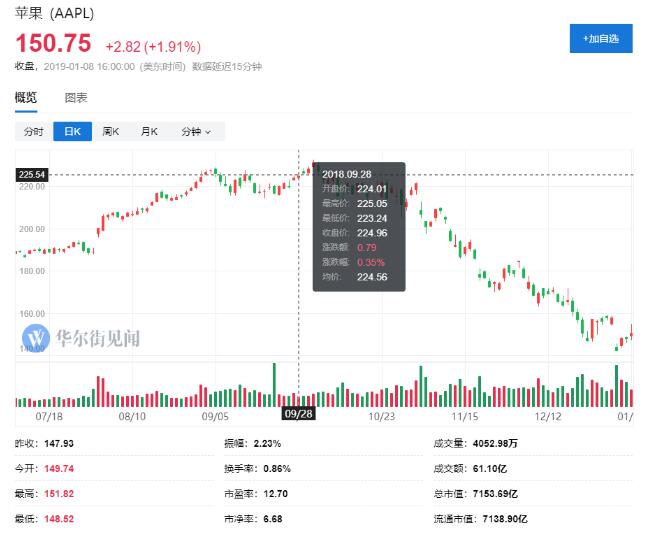Switch chart to 周K weekly candles
The height and width of the screenshot is (537, 659).
(x=110, y=132)
